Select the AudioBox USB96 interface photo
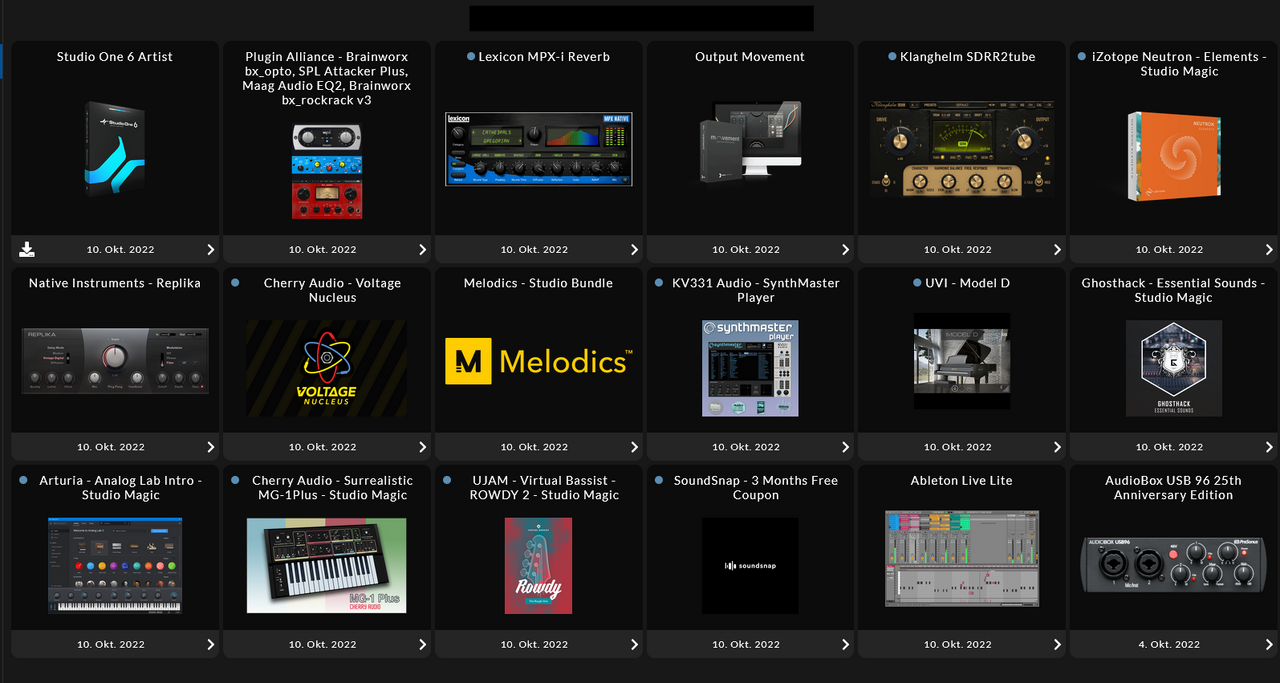1280x683 pixels. coord(1174,565)
